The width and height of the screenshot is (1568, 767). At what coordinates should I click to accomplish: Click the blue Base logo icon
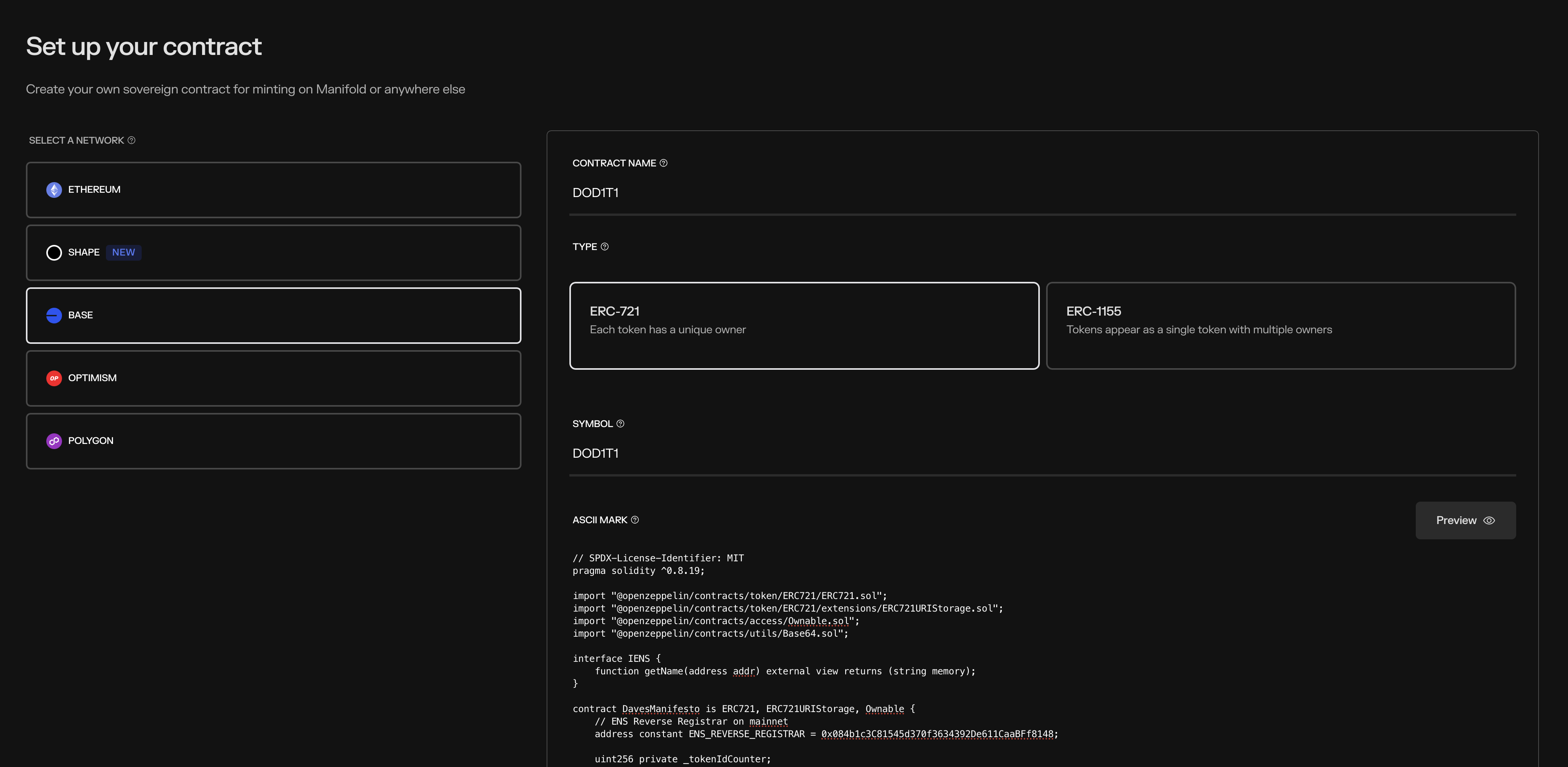point(54,315)
